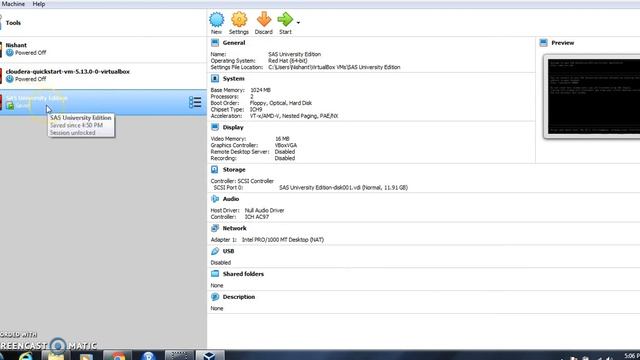The width and height of the screenshot is (640, 360).
Task: Click the Settings File Location path
Action: tap(334, 67)
